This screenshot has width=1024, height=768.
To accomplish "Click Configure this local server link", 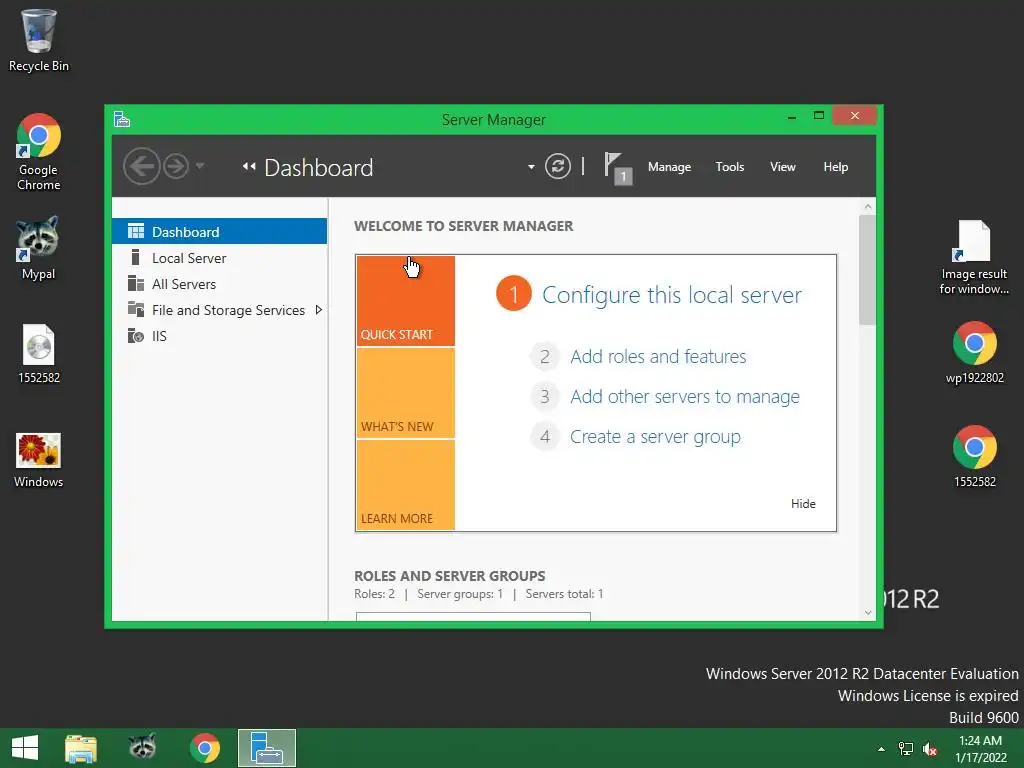I will tap(672, 295).
